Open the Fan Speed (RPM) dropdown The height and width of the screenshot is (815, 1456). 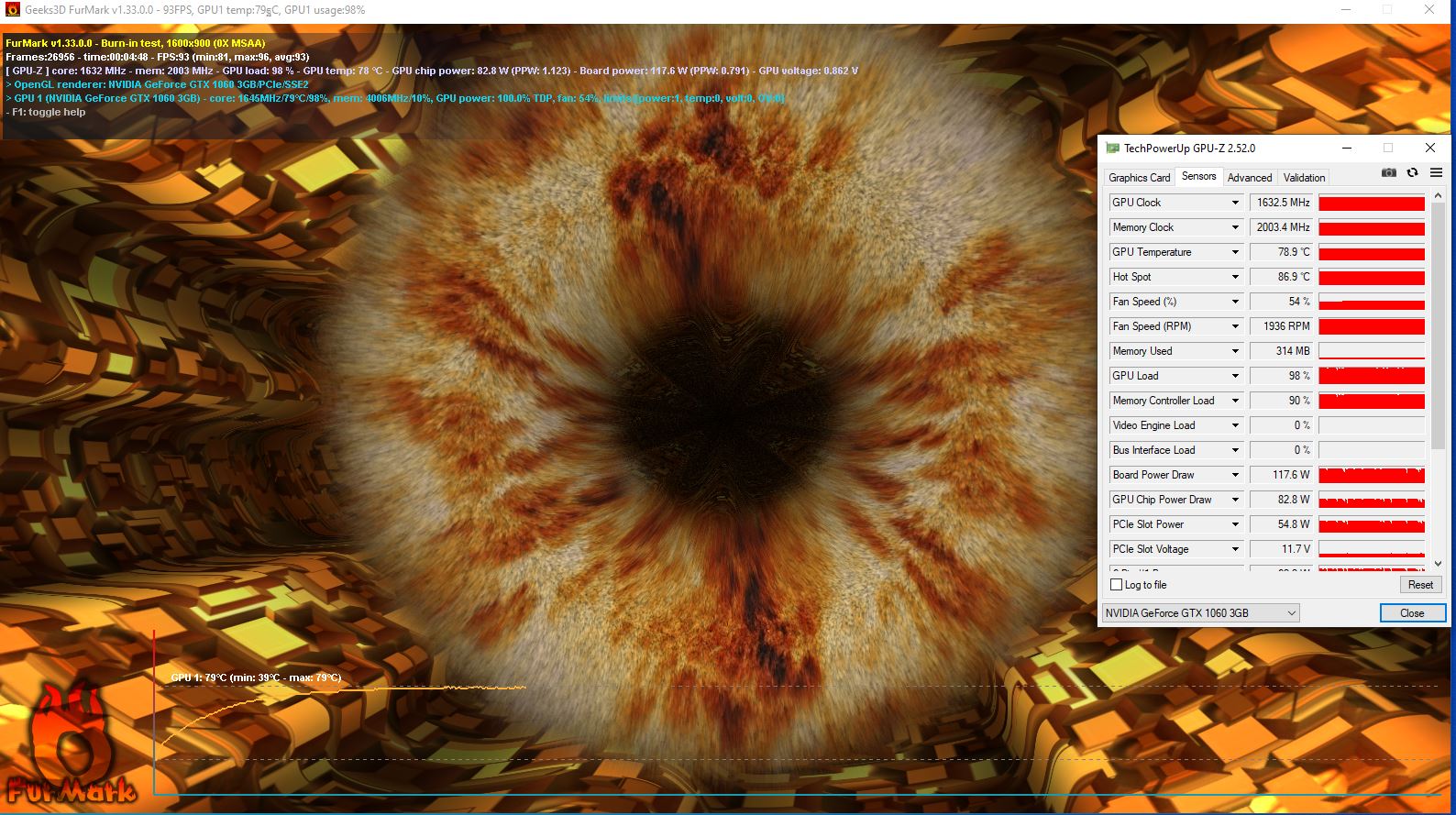point(1235,326)
